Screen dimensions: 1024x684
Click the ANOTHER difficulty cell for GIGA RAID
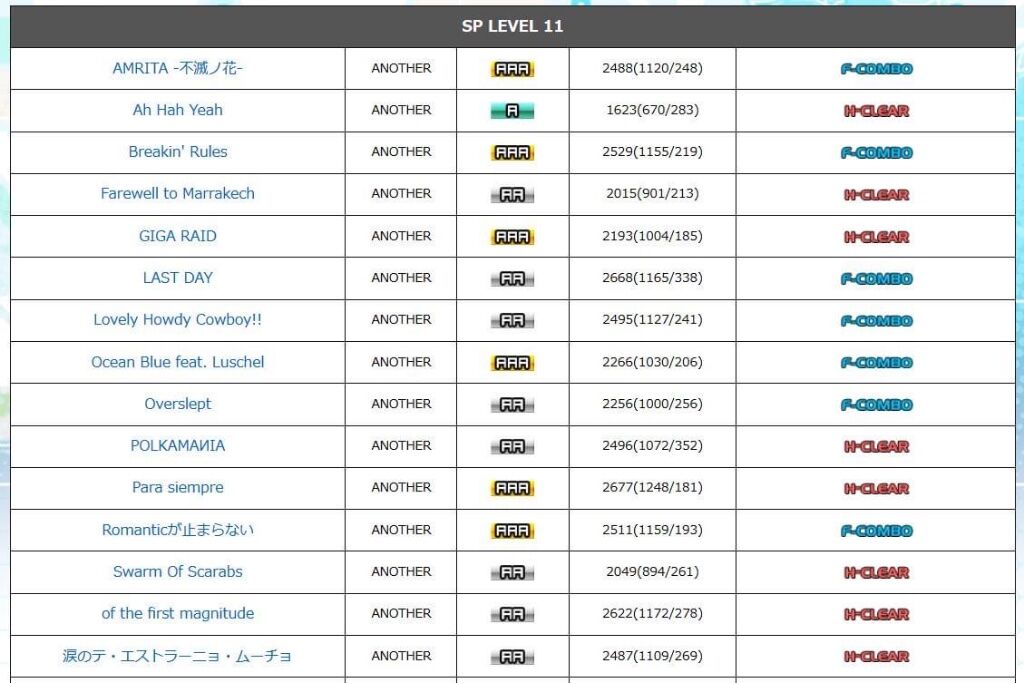coord(401,236)
